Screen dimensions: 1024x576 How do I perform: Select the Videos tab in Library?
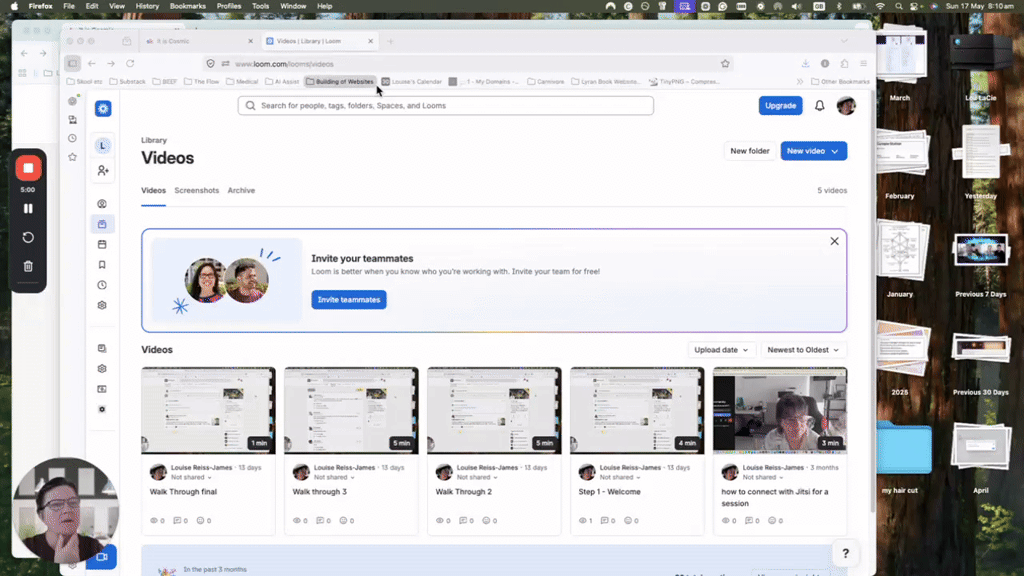[x=153, y=191]
